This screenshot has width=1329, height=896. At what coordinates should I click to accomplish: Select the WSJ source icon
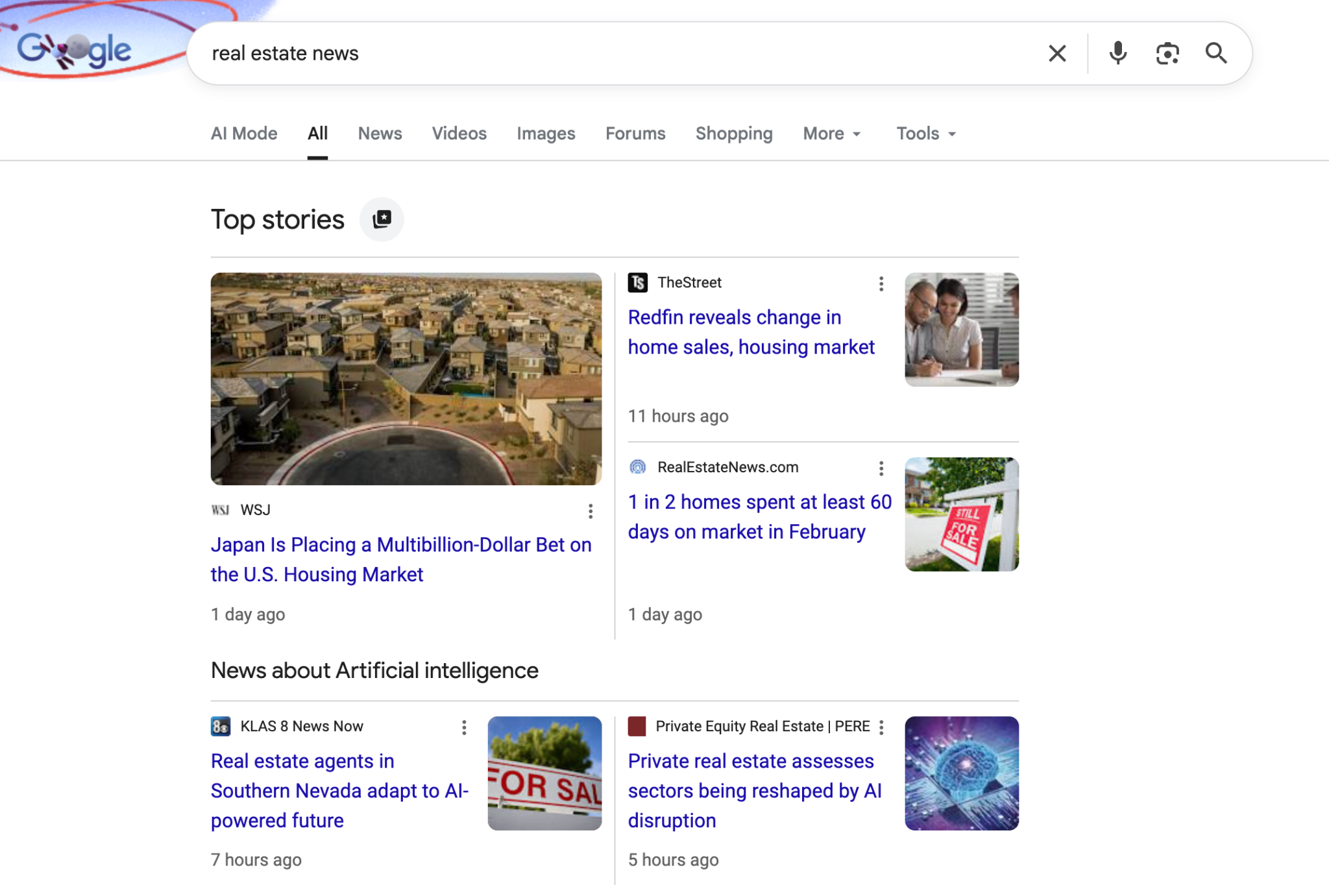(x=221, y=510)
